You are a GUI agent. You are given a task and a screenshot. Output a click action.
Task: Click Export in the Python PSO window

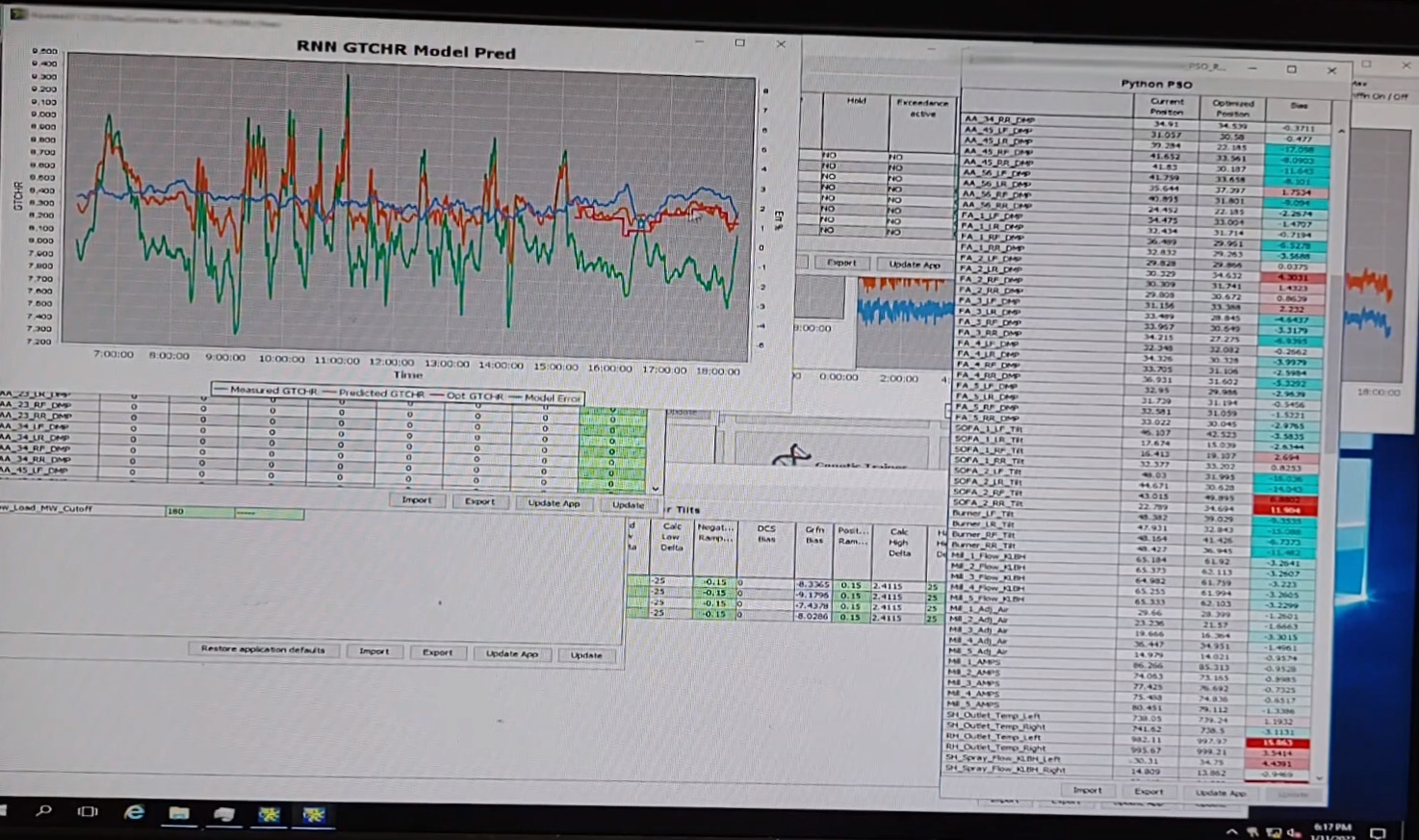coord(1148,791)
